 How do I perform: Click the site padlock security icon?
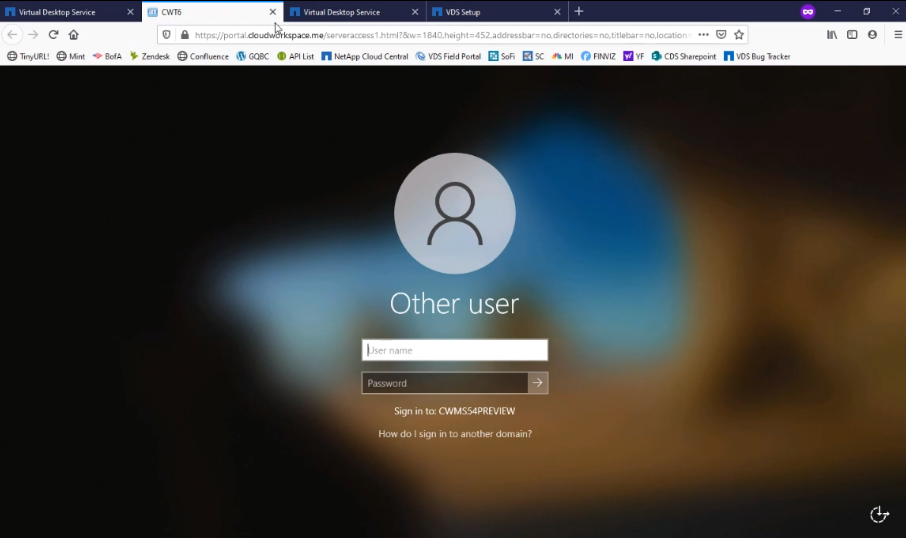coord(184,34)
